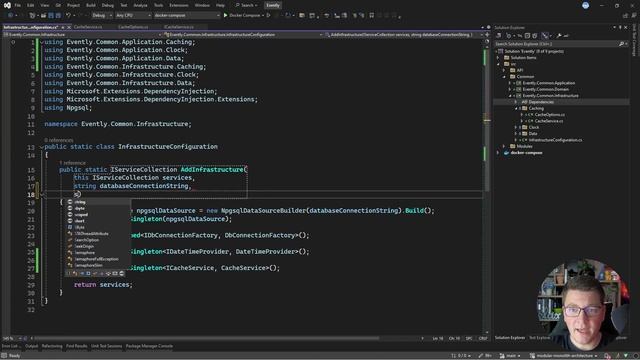640x360 pixels.
Task: Collapse the Caching folder
Action: 516,109
